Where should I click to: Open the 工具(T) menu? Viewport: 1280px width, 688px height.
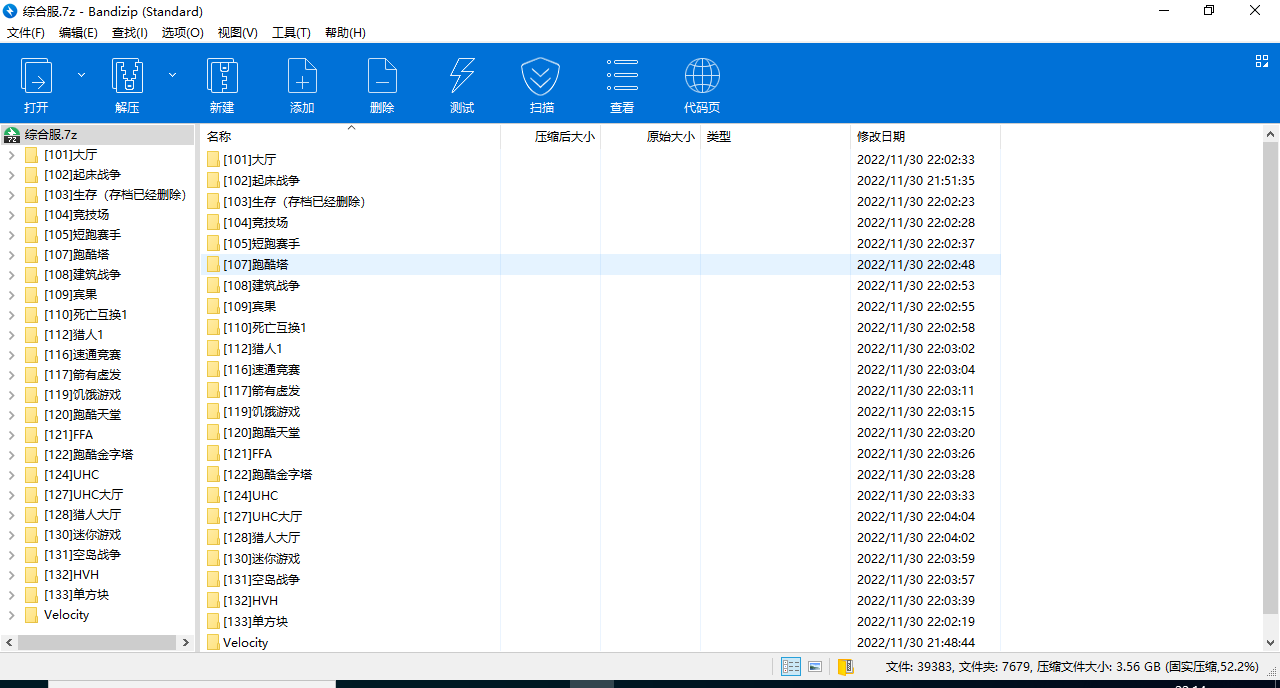click(x=291, y=33)
